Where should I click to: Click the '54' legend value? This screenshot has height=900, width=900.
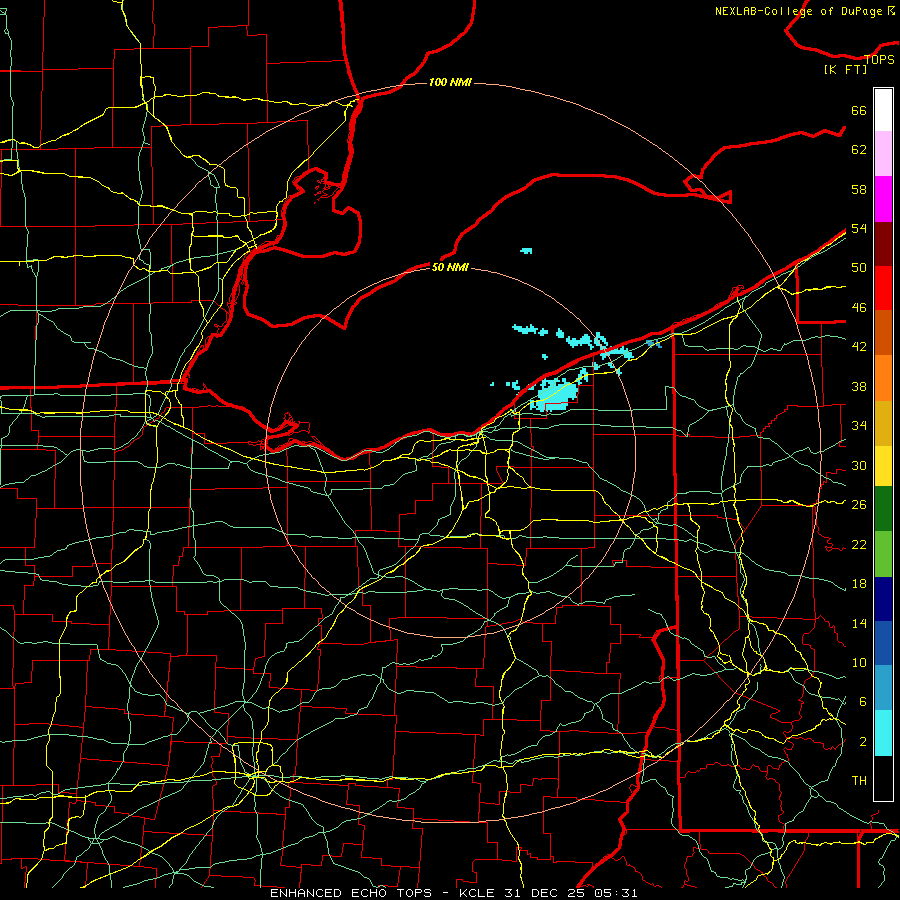coord(859,228)
